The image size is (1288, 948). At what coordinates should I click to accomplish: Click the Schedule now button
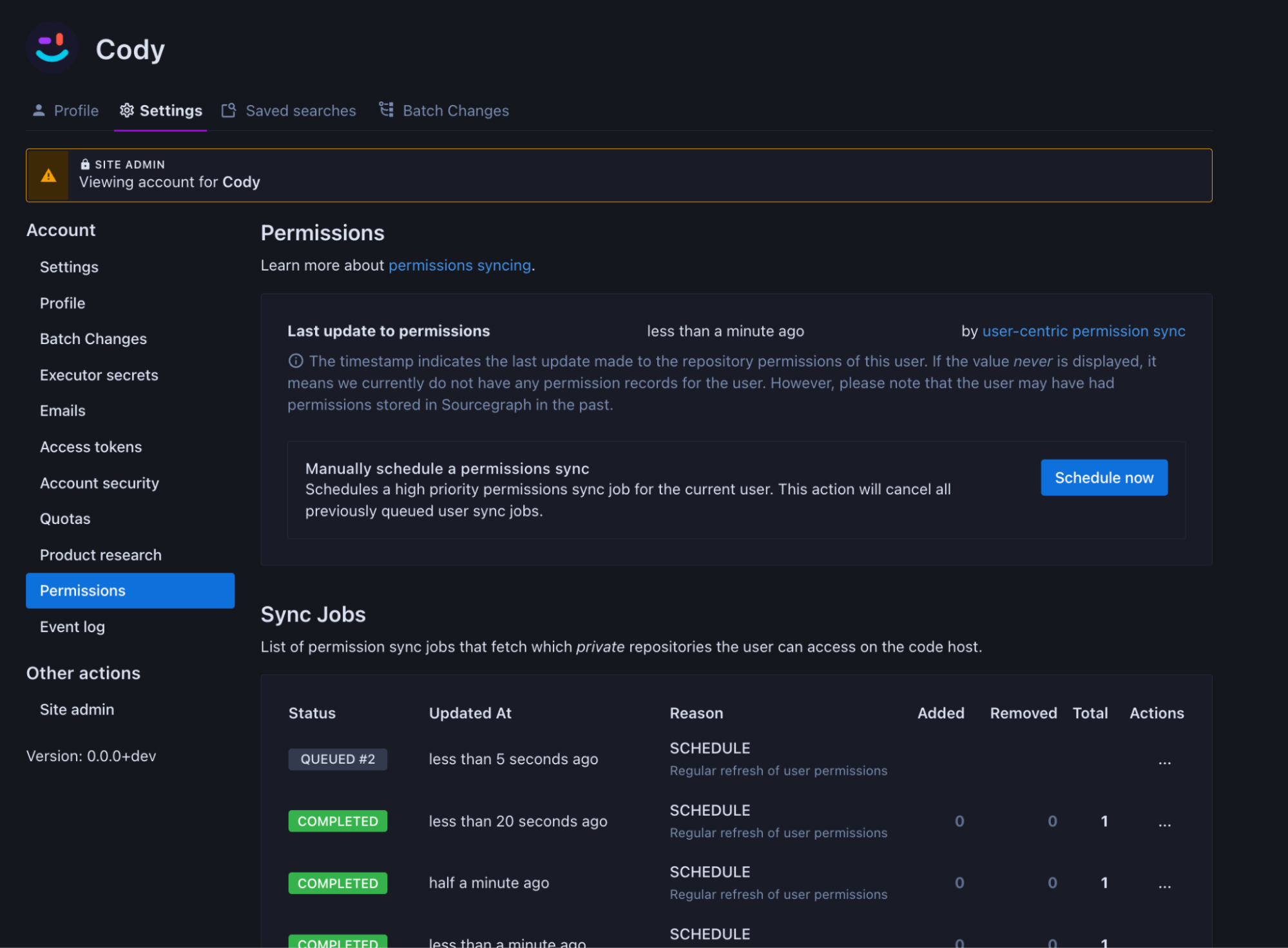[1104, 478]
